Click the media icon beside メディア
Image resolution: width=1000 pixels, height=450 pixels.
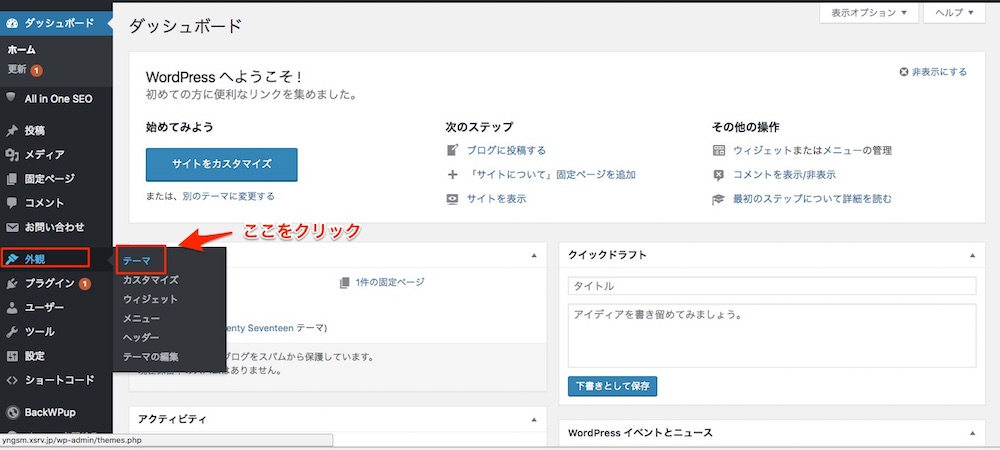11,154
